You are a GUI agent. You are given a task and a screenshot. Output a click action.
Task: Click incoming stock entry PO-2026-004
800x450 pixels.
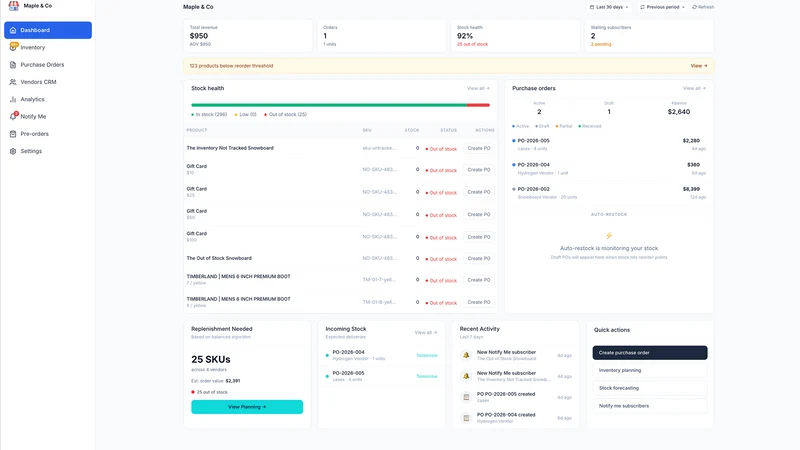click(x=382, y=355)
